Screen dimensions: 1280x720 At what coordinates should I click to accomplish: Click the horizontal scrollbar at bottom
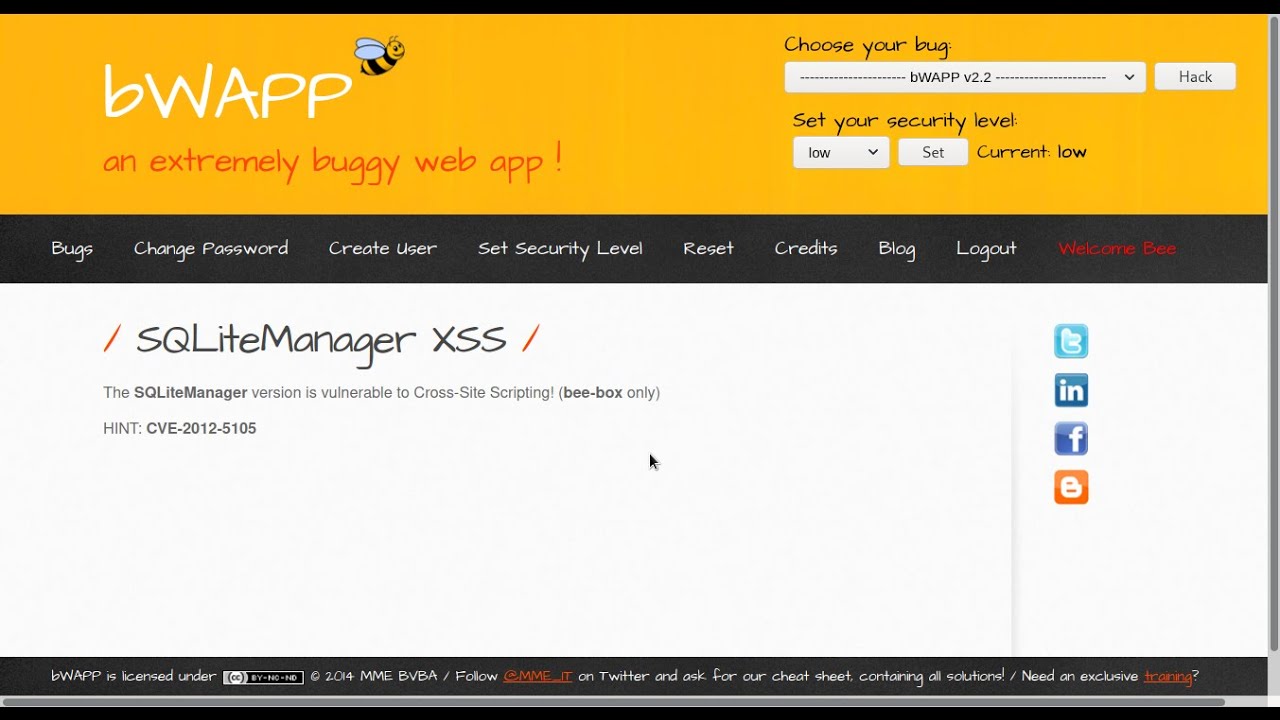[x=614, y=702]
